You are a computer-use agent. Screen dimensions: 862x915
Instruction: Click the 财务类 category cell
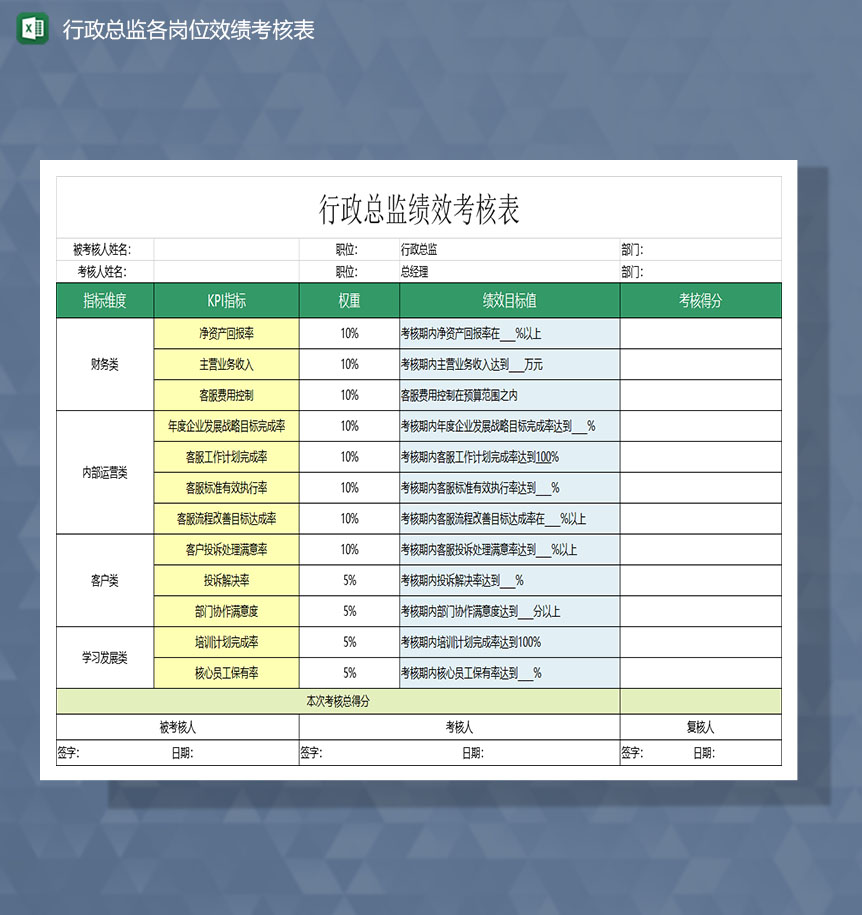105,364
